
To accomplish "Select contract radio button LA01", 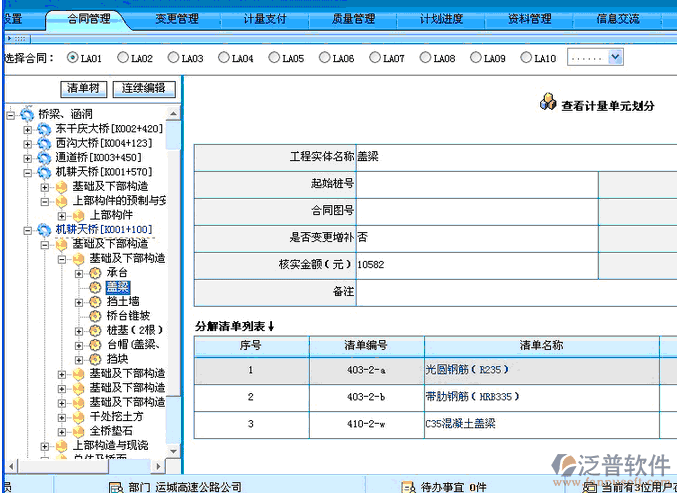I will point(72,58).
